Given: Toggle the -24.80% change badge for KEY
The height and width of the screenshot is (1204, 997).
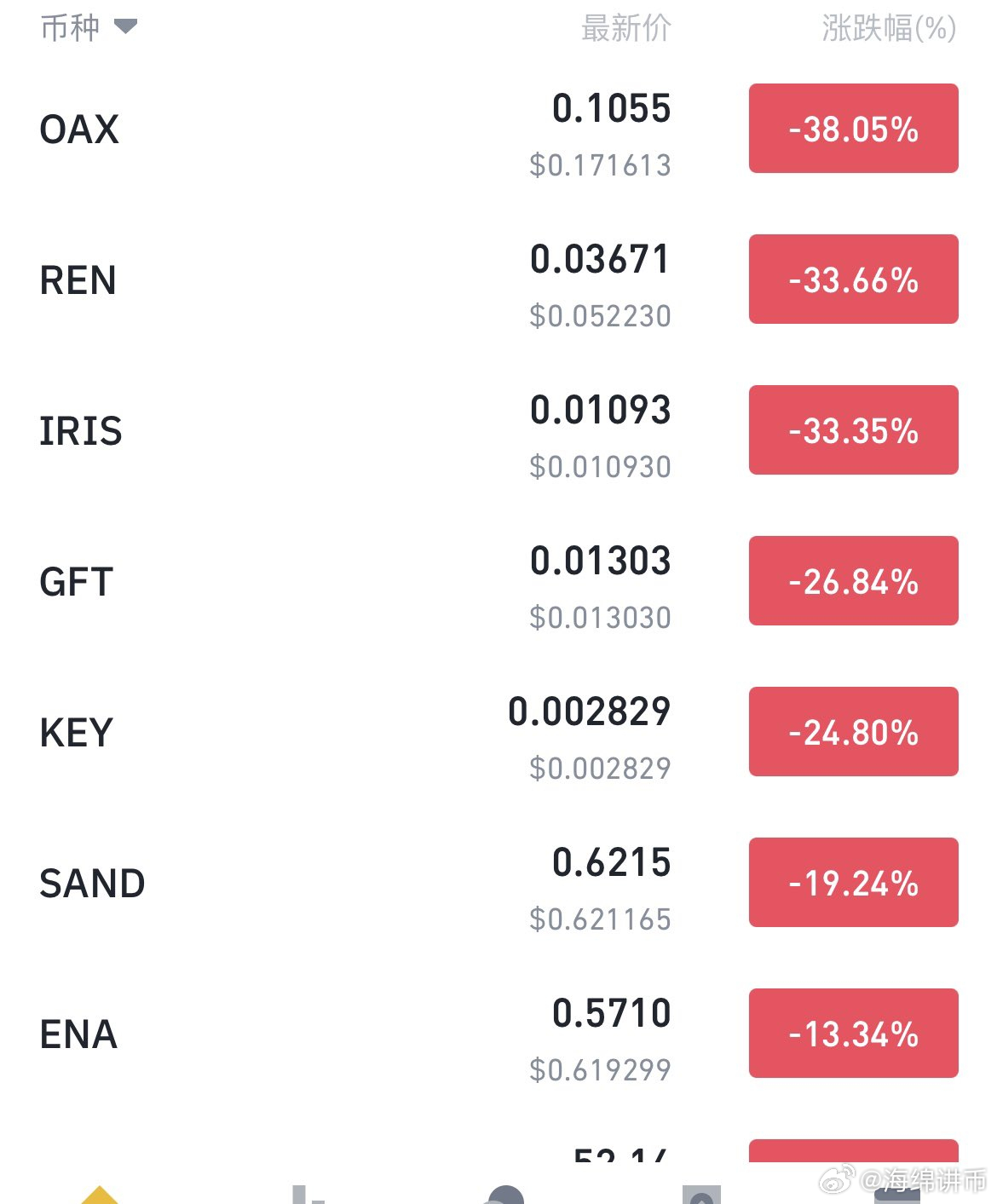Looking at the screenshot, I should [854, 732].
